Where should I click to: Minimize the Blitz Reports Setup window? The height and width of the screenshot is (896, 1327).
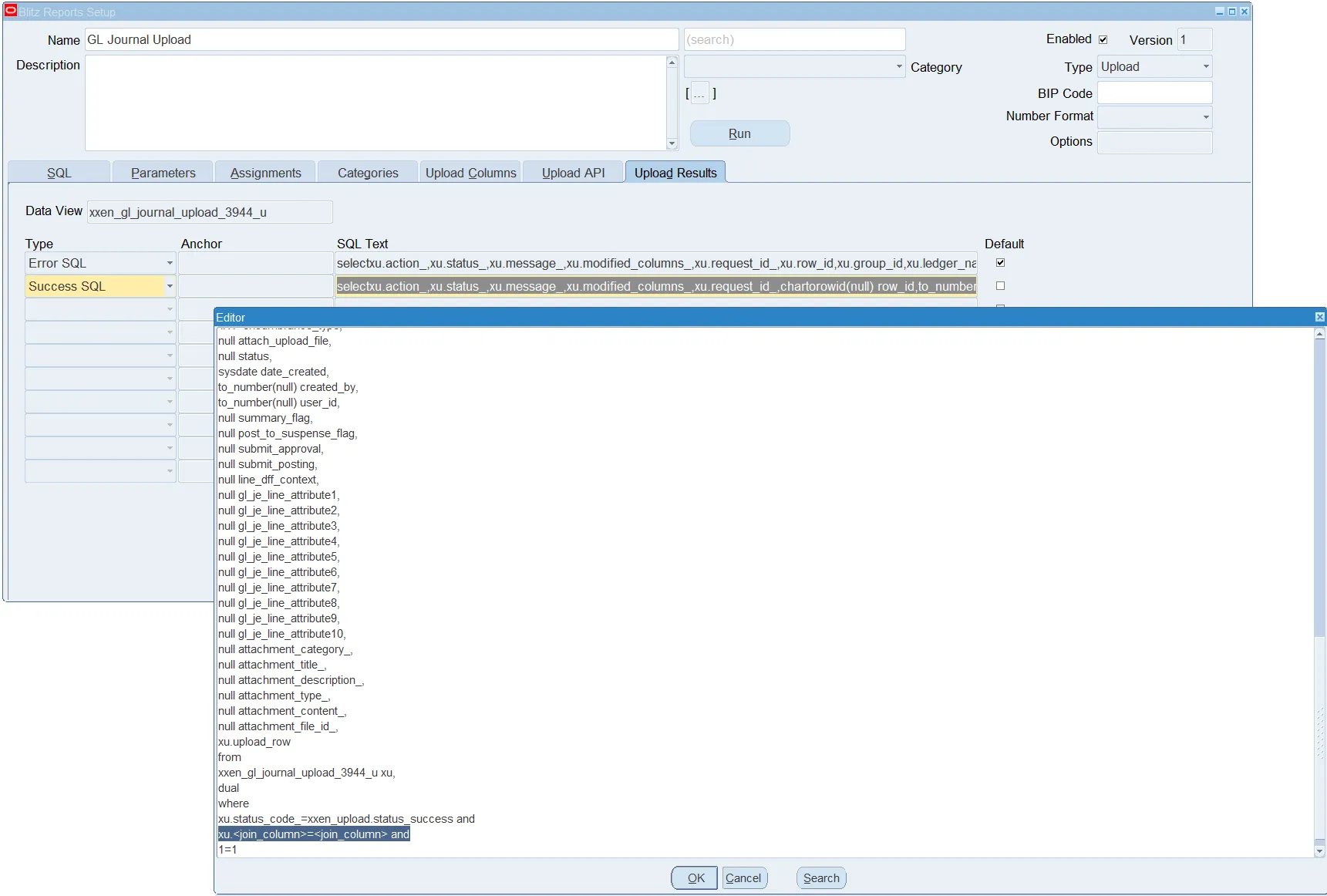pyautogui.click(x=1220, y=12)
